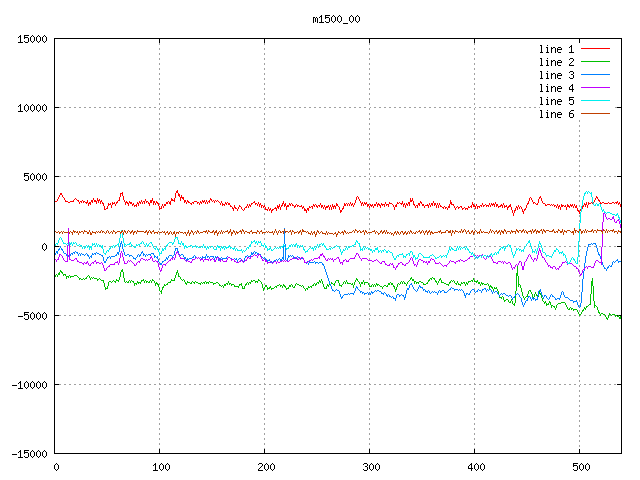
Task: Click the 400 x-axis tick label
Action: (x=474, y=467)
